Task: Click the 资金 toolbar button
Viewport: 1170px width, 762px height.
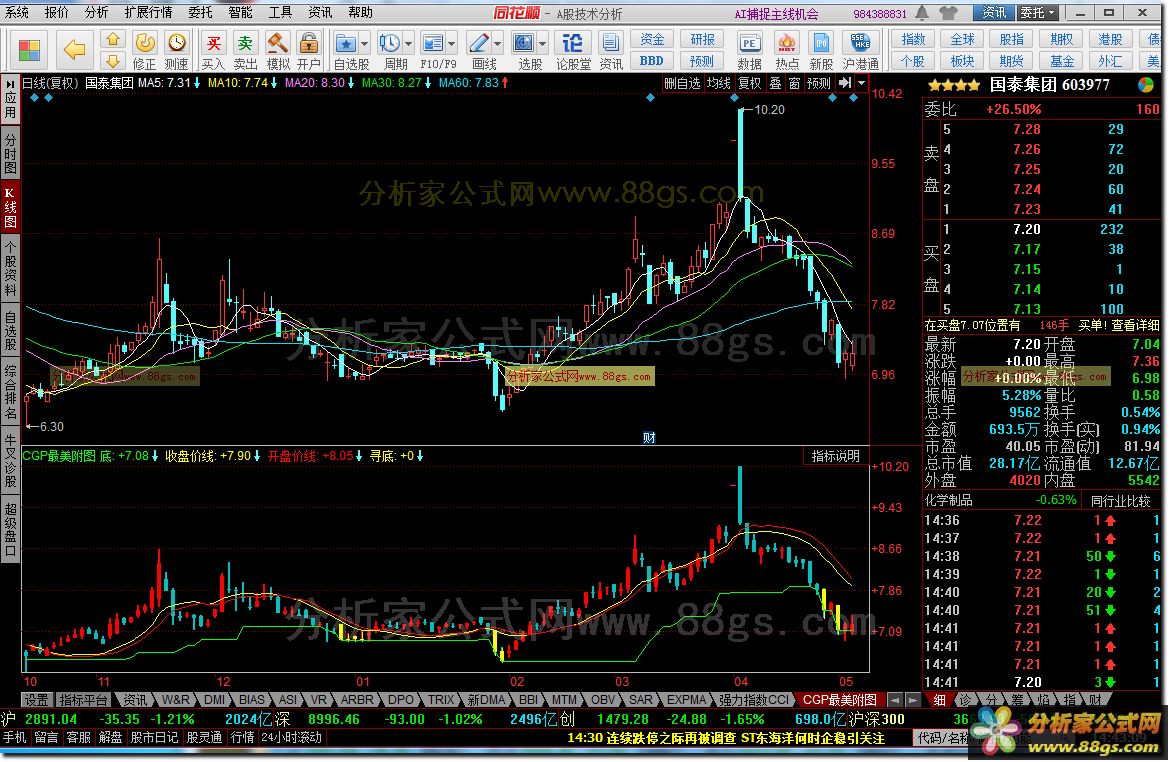Action: pyautogui.click(x=651, y=39)
